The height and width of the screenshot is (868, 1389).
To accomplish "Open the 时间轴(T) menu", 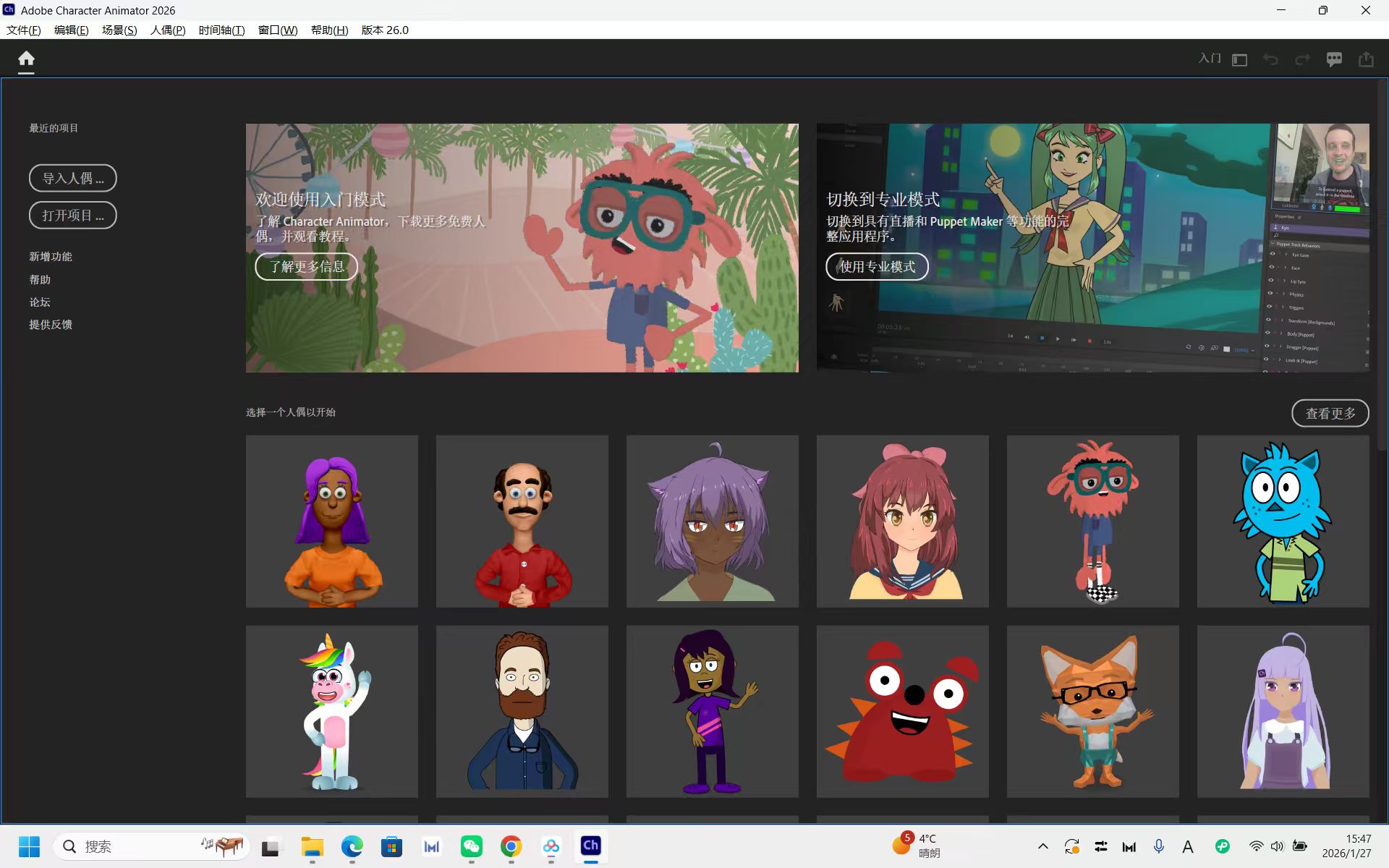I will point(221,30).
